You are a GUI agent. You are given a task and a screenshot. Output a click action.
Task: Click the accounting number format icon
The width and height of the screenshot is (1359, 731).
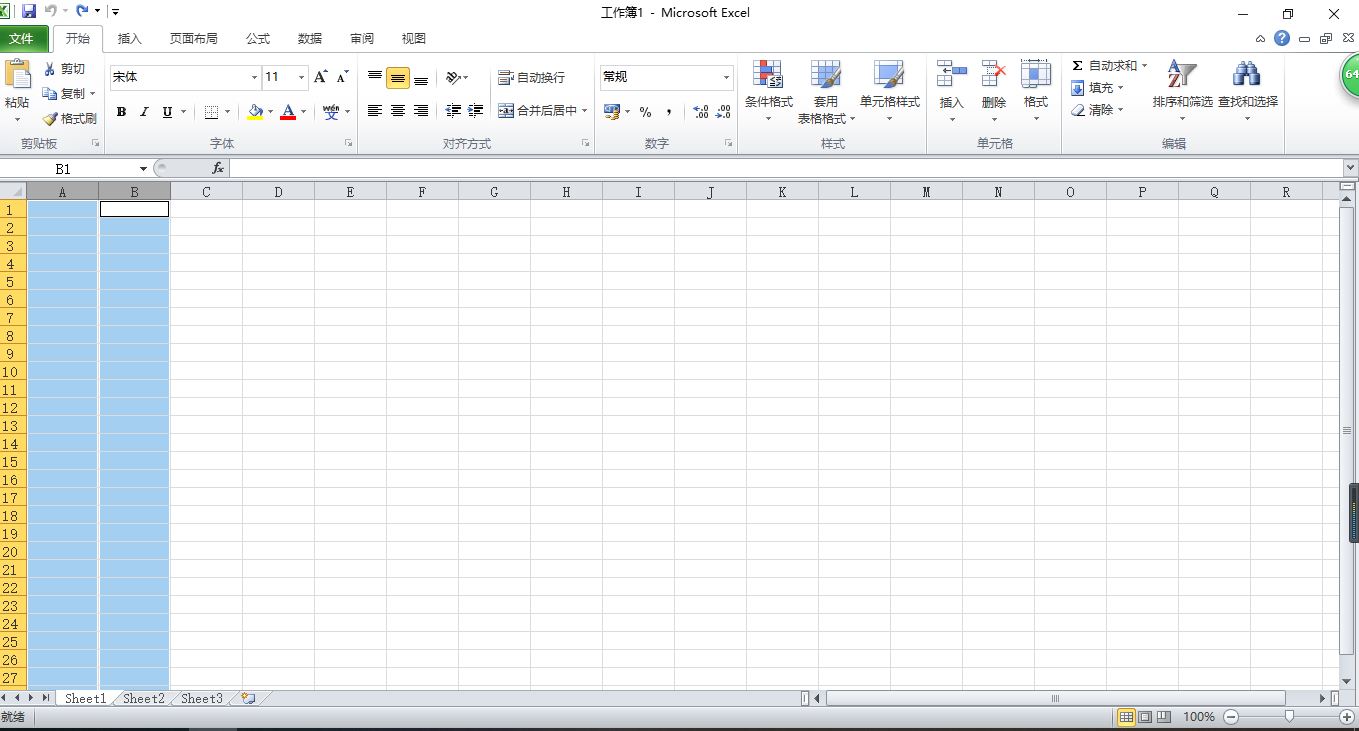612,112
